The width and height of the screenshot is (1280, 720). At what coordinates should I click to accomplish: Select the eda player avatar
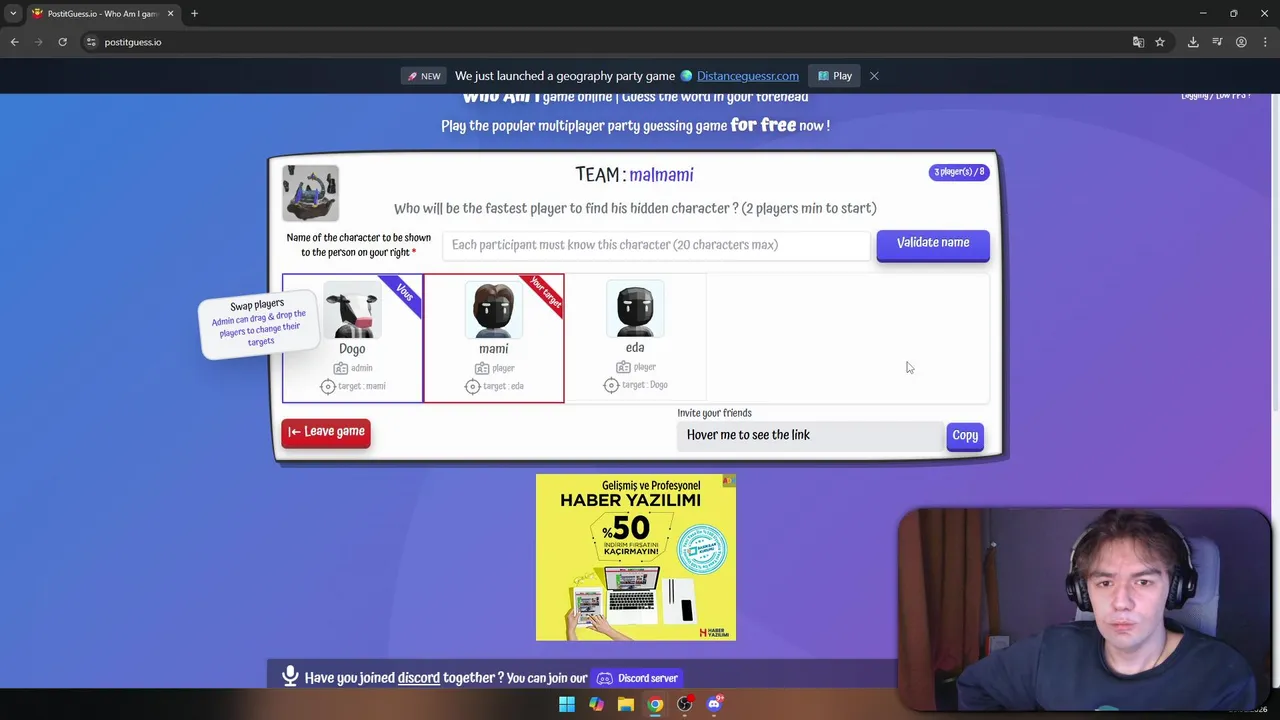click(635, 308)
